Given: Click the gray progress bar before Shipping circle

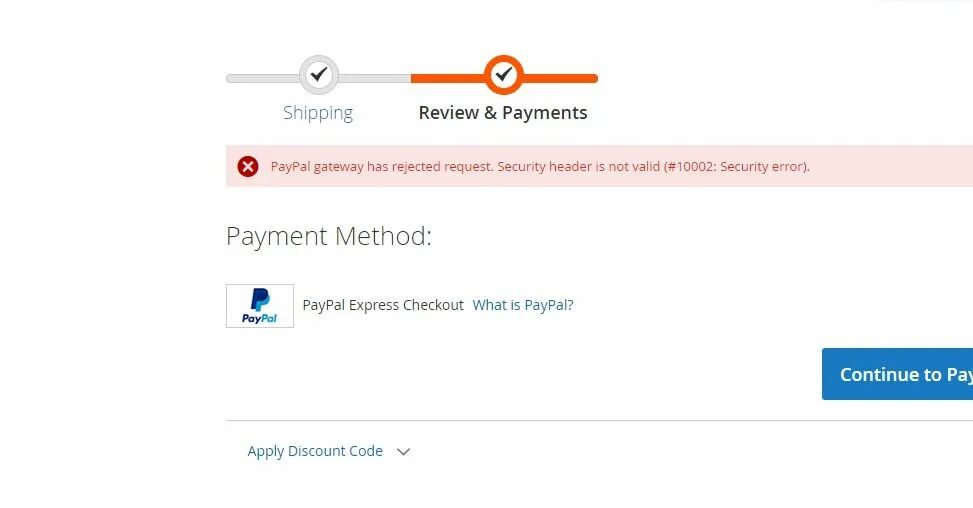Looking at the screenshot, I should coord(263,79).
